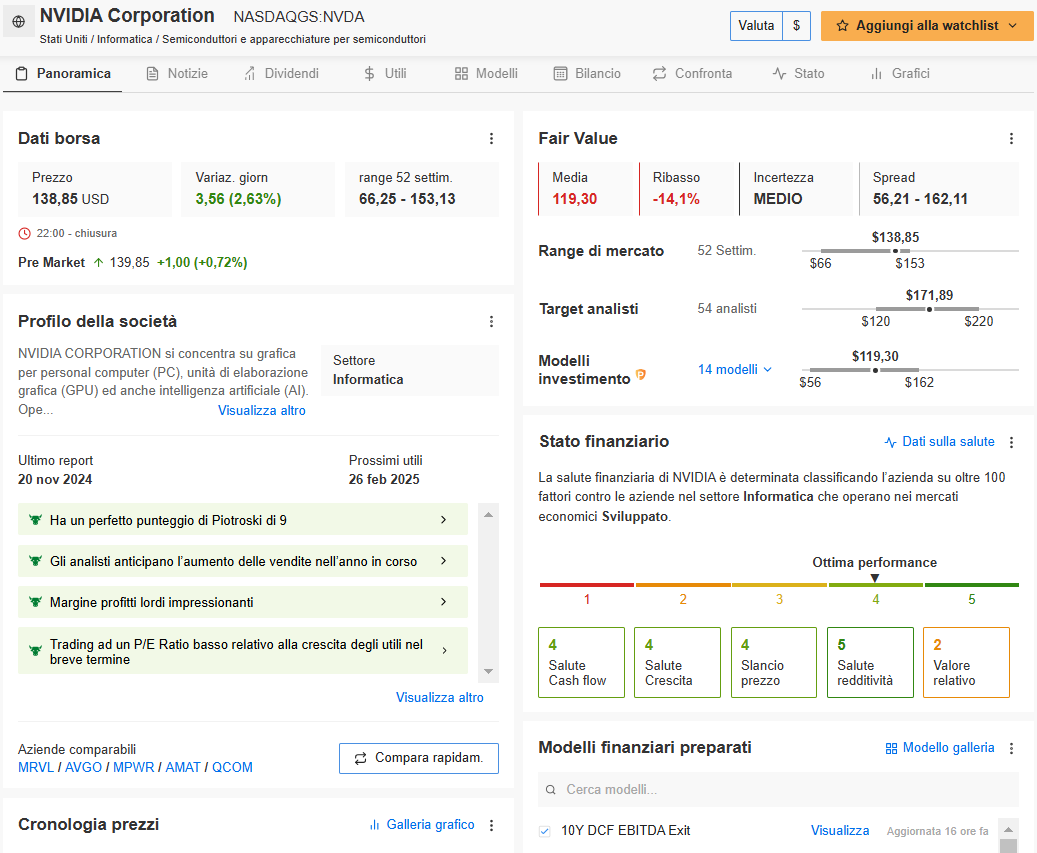This screenshot has height=853, width=1037.
Task: Open the AMAT comparable company link
Action: pyautogui.click(x=183, y=768)
